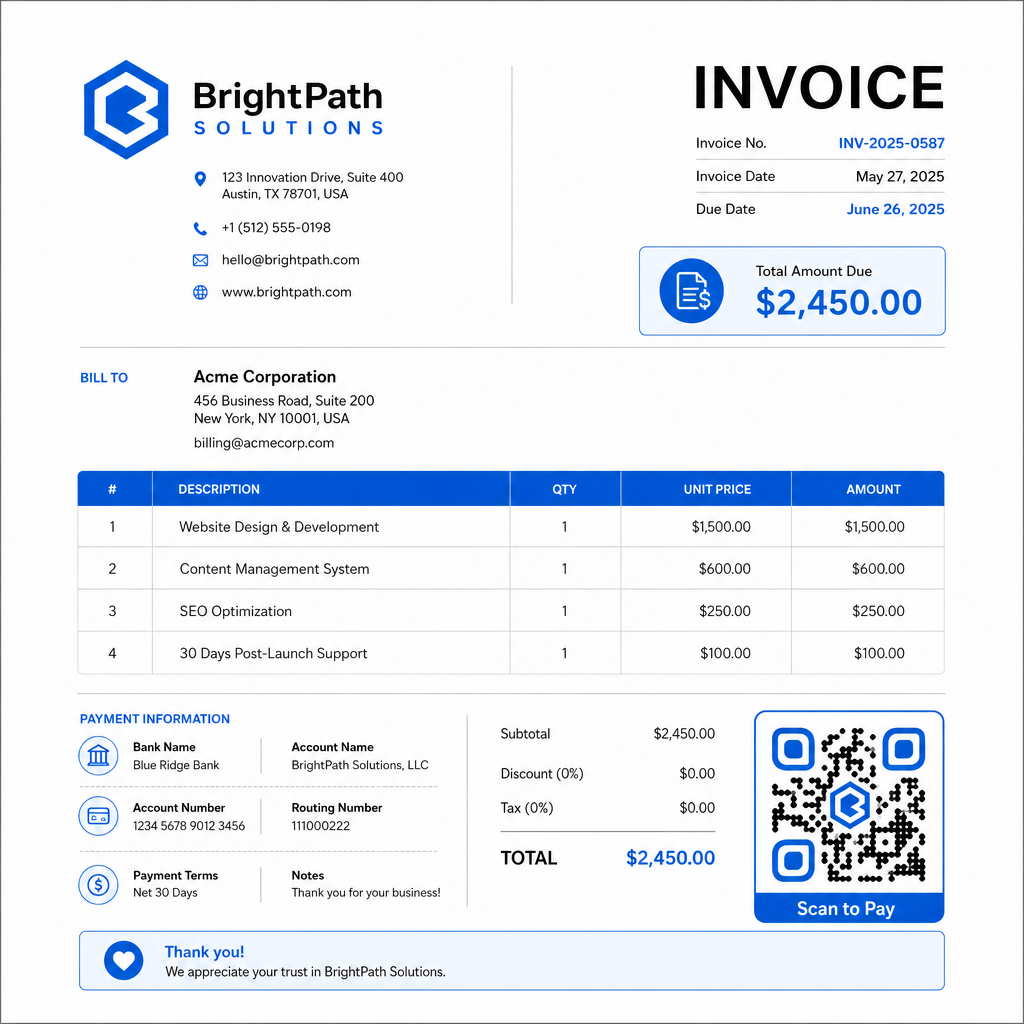1024x1024 pixels.
Task: Click the invoice document dollar icon
Action: pos(692,291)
